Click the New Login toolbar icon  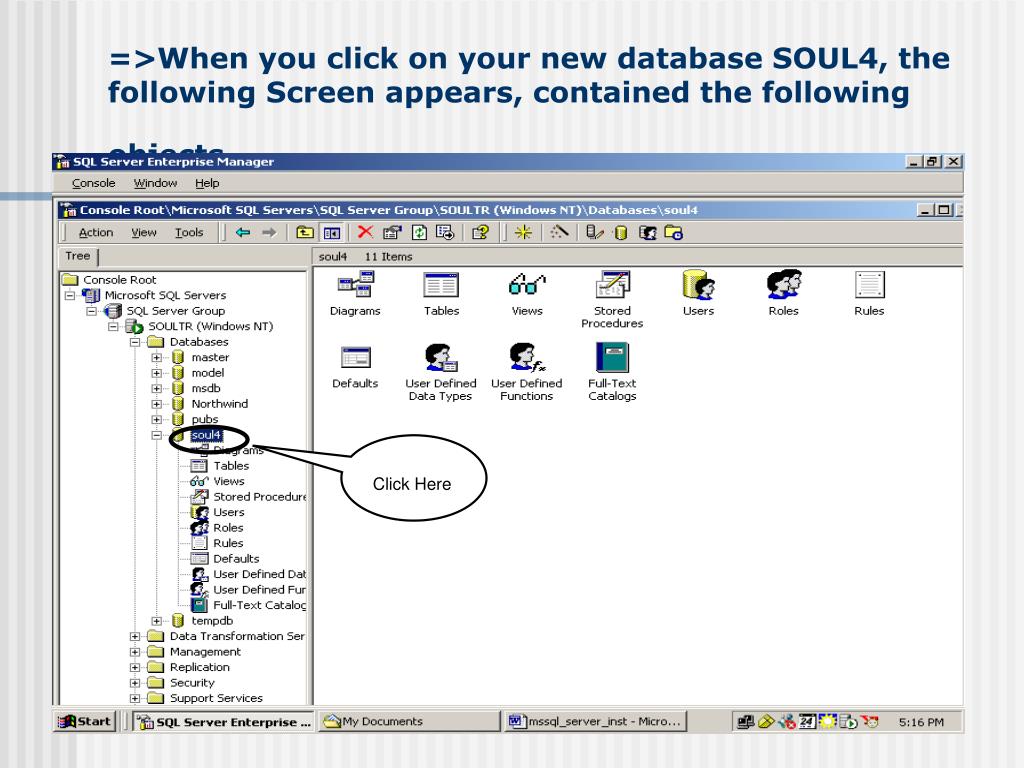pos(647,232)
